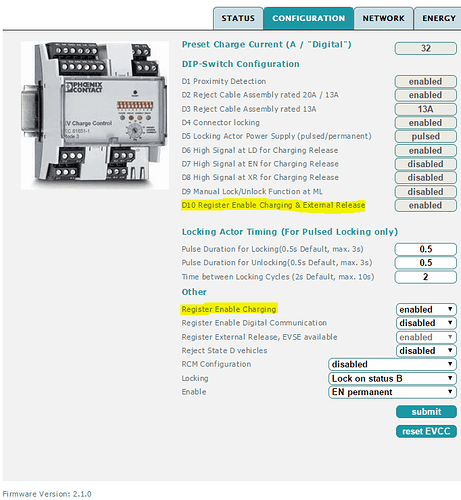Image resolution: width=461 pixels, height=500 pixels.
Task: Click the Preset Charge Current heading
Action: click(266, 44)
